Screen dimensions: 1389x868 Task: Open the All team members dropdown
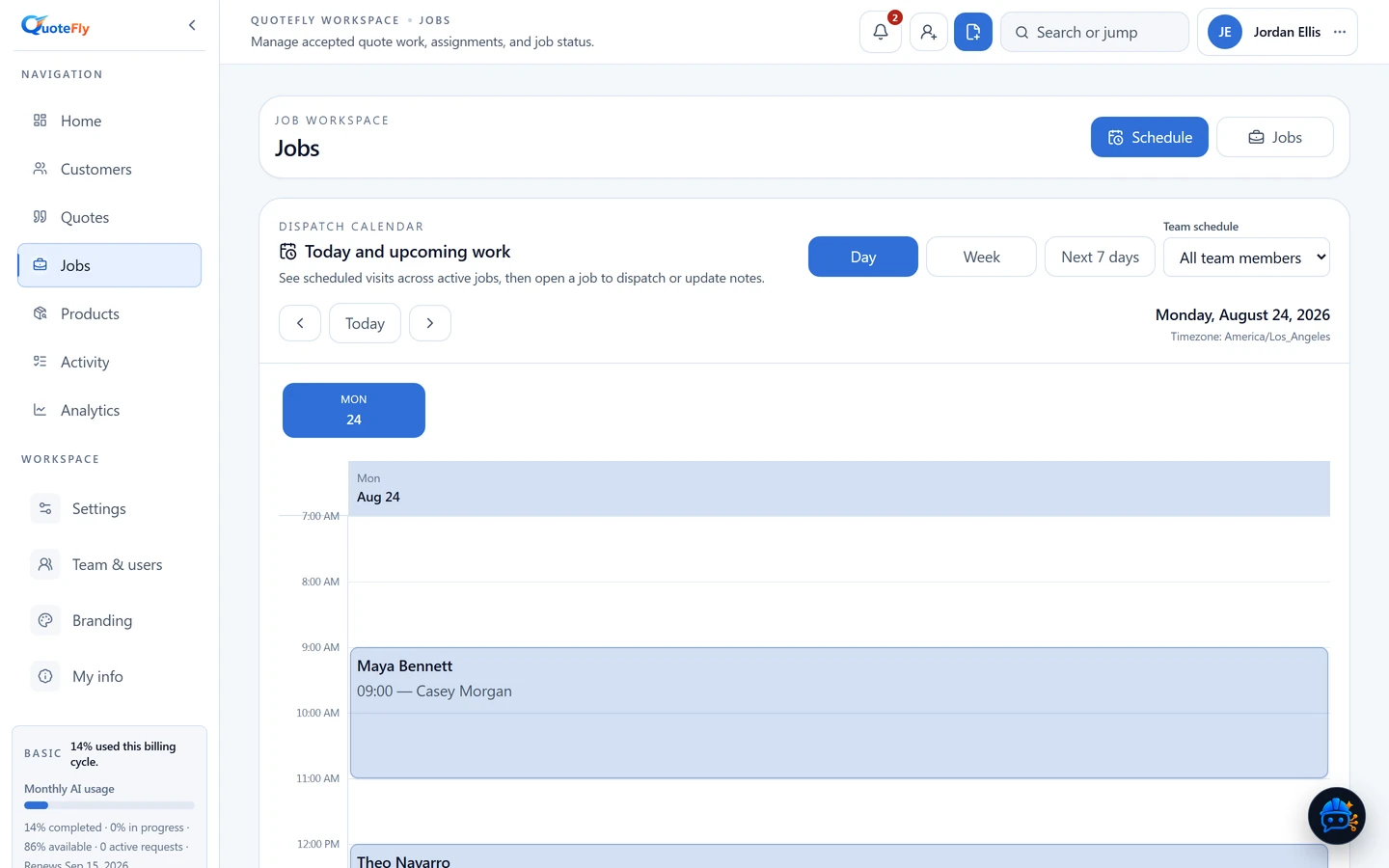pyautogui.click(x=1246, y=258)
